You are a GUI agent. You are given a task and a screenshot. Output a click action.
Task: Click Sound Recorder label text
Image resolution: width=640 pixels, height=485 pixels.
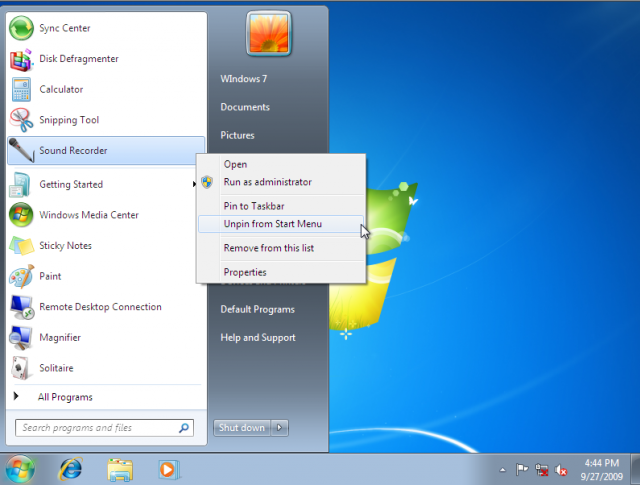73,151
